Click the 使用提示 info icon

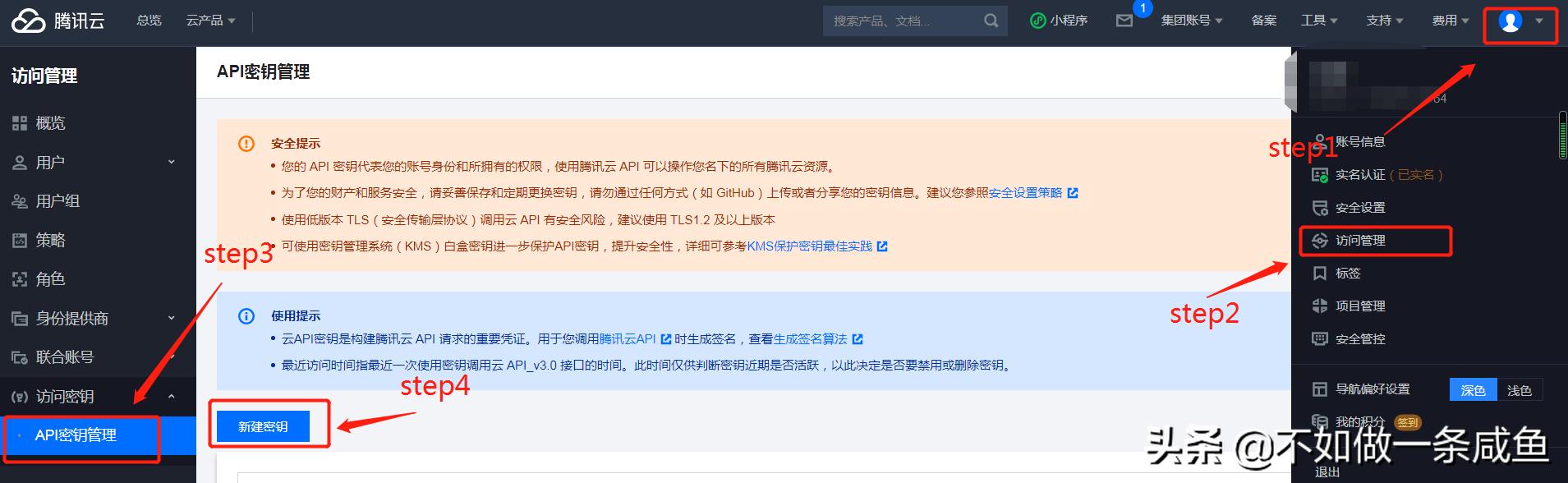[246, 316]
